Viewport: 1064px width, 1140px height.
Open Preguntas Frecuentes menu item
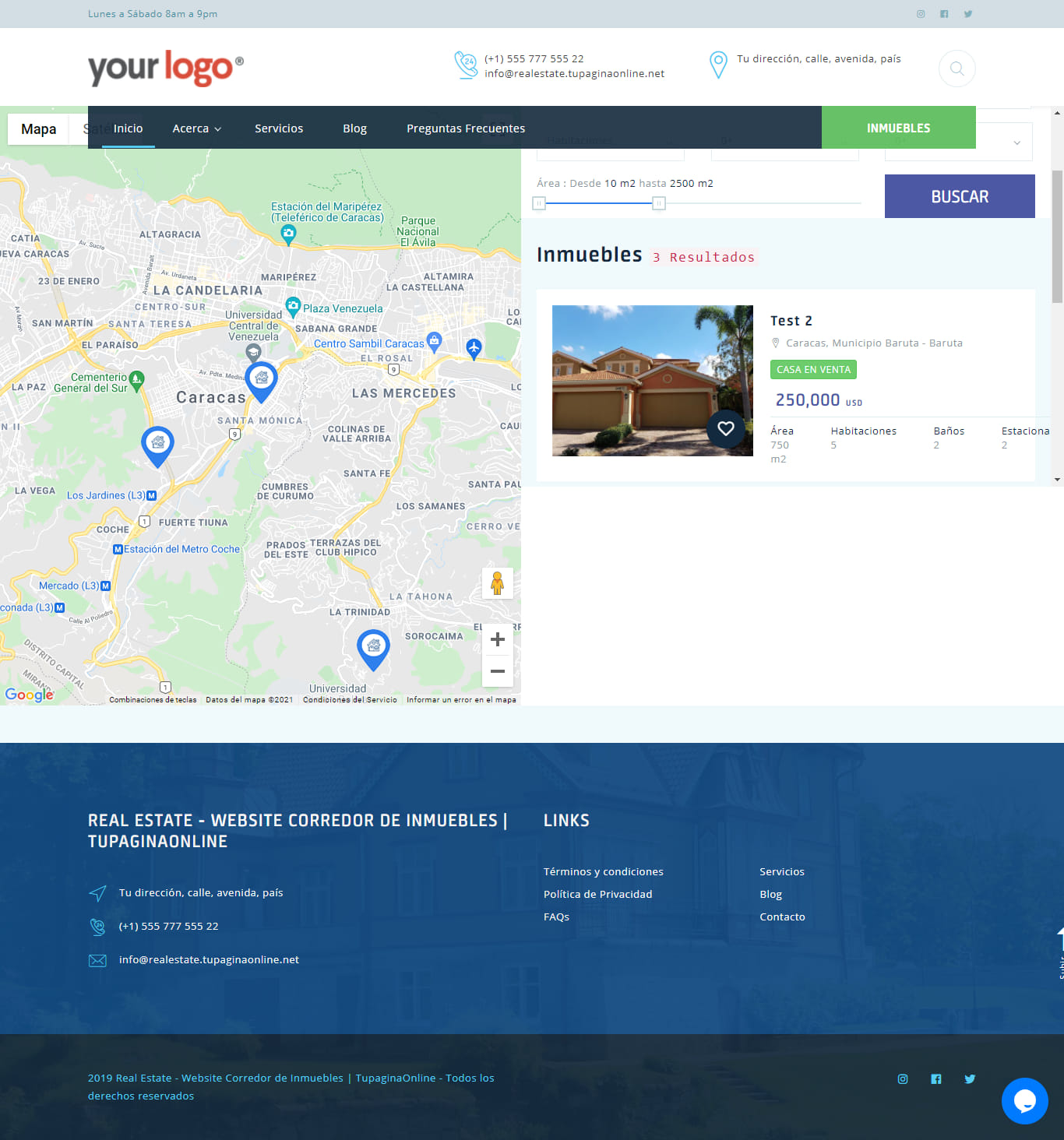465,128
